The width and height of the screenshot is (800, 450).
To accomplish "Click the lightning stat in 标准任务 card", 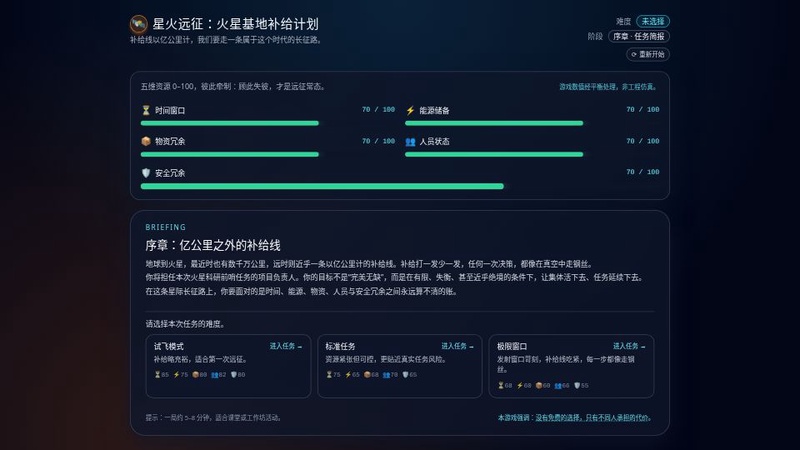I will pos(352,374).
